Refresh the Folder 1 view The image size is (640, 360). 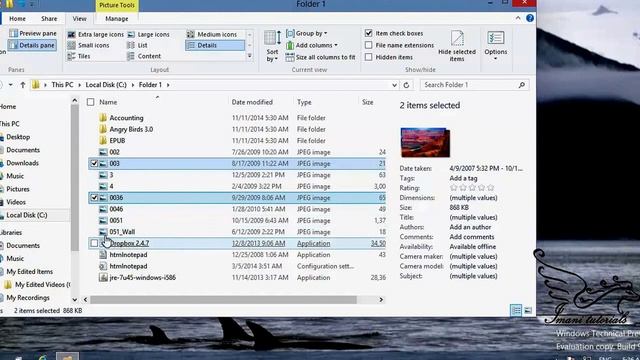(x=406, y=85)
